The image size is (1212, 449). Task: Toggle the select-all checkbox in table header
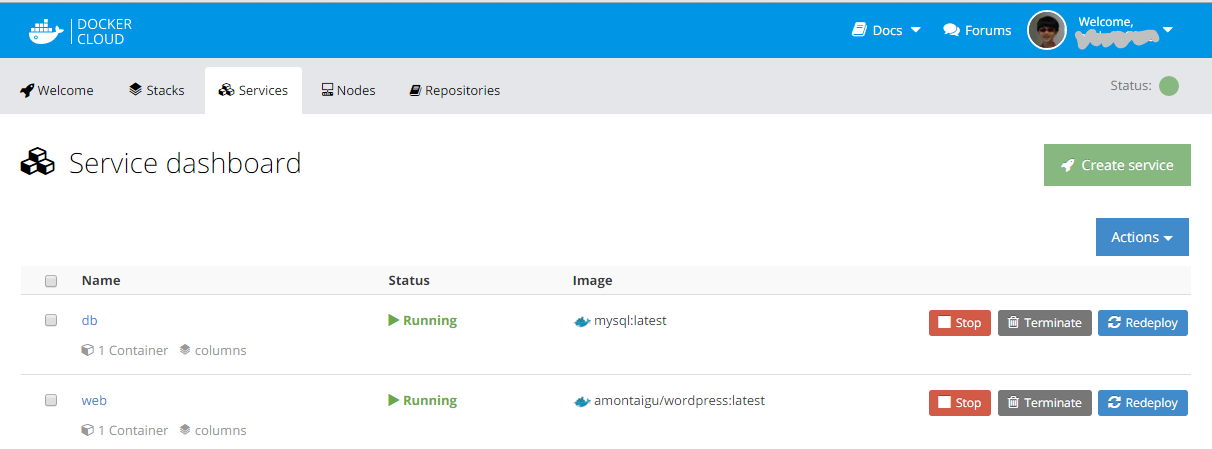pyautogui.click(x=51, y=281)
